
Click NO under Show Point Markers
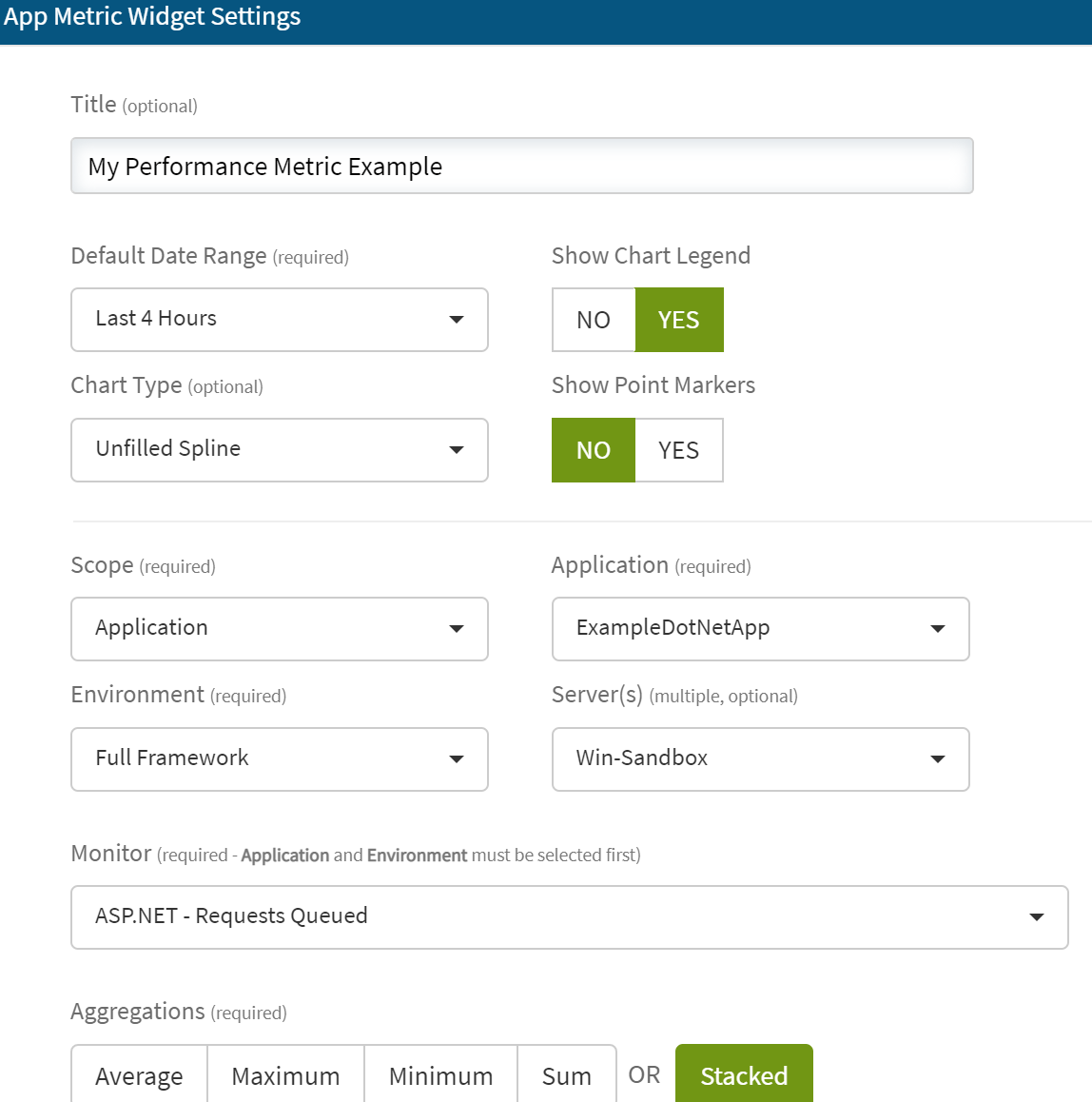click(x=593, y=450)
